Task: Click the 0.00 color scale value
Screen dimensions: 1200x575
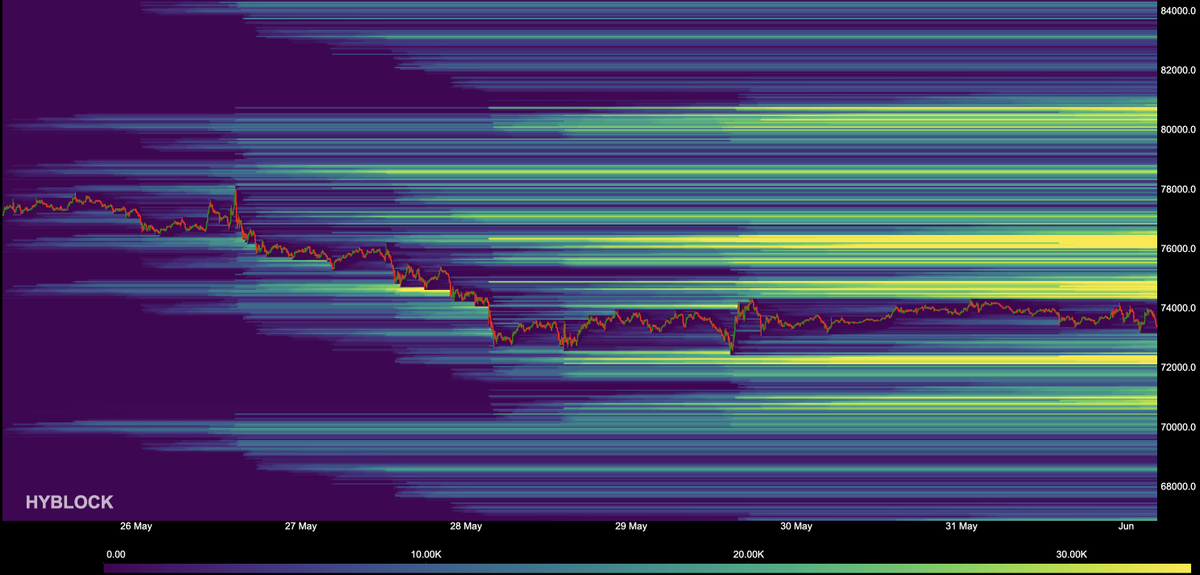Action: pyautogui.click(x=116, y=554)
